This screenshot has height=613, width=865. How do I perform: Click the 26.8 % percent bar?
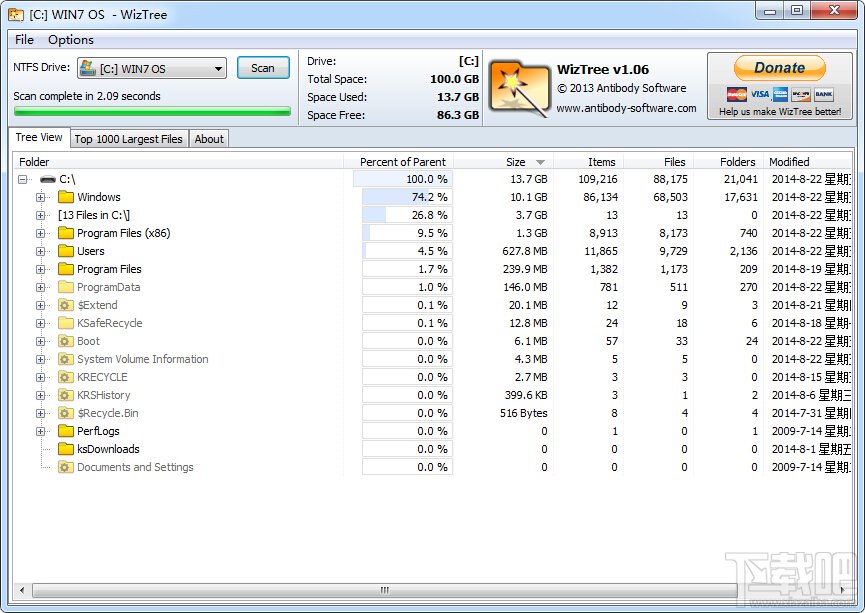tap(407, 215)
